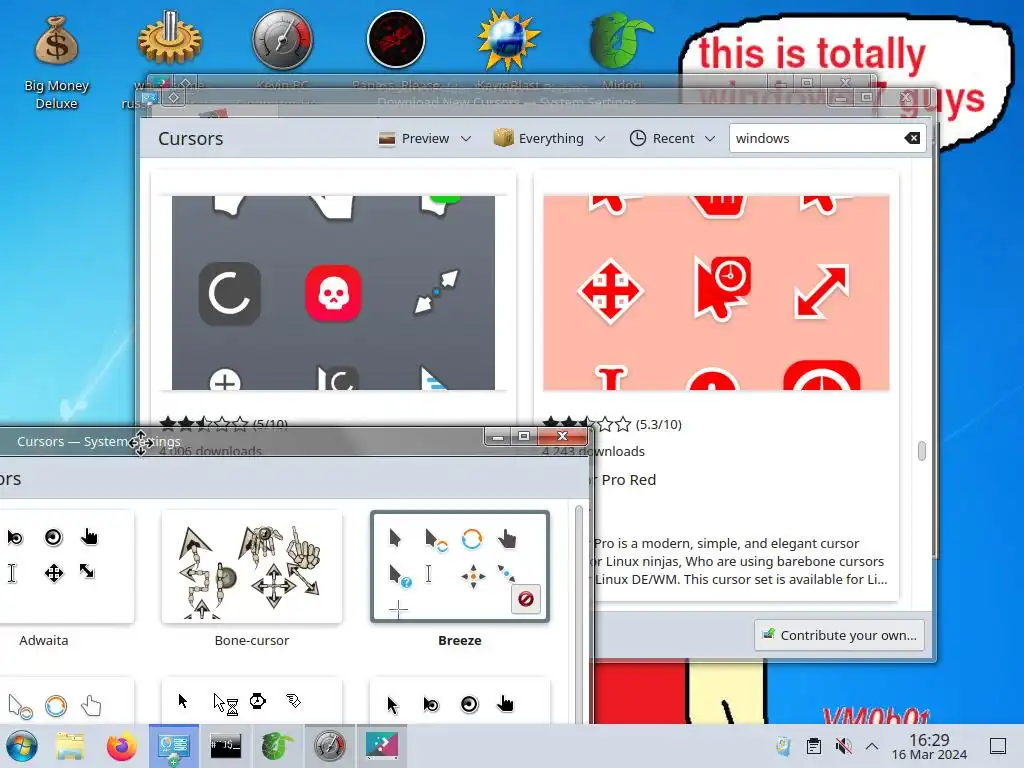
Task: Open the Windows start menu orb
Action: click(22, 746)
